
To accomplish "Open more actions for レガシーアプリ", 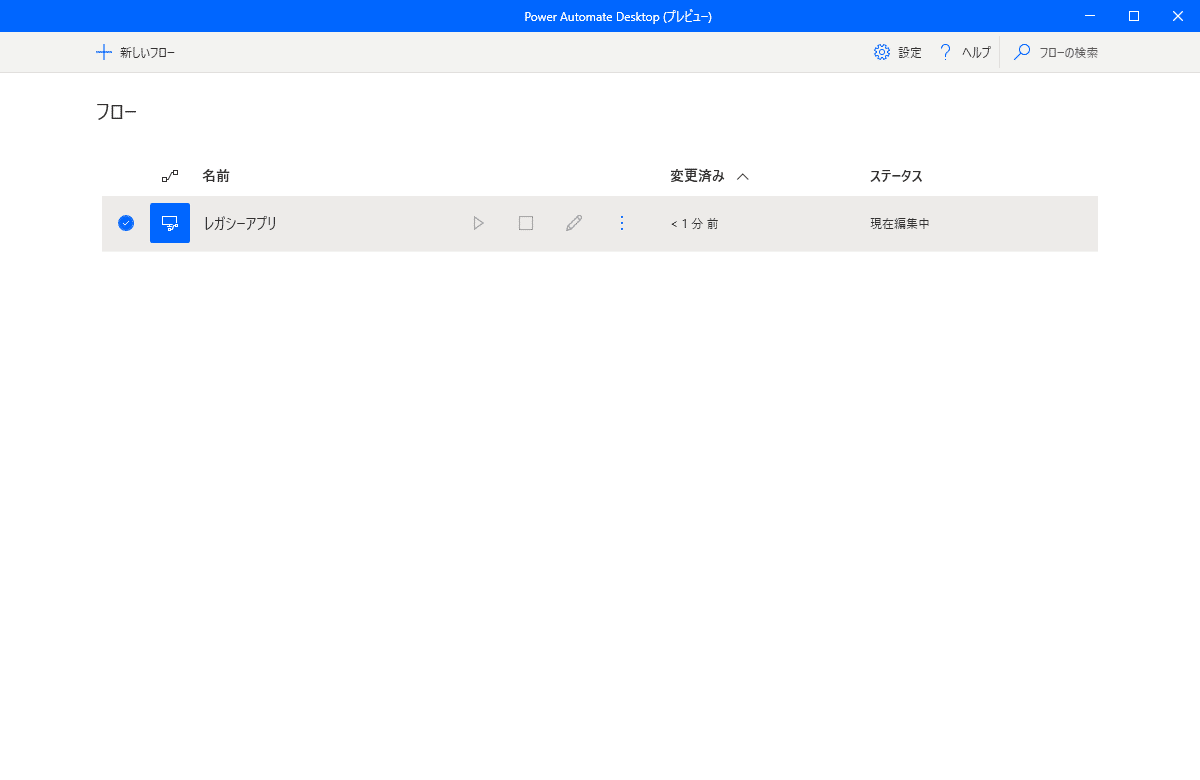I will pos(622,223).
